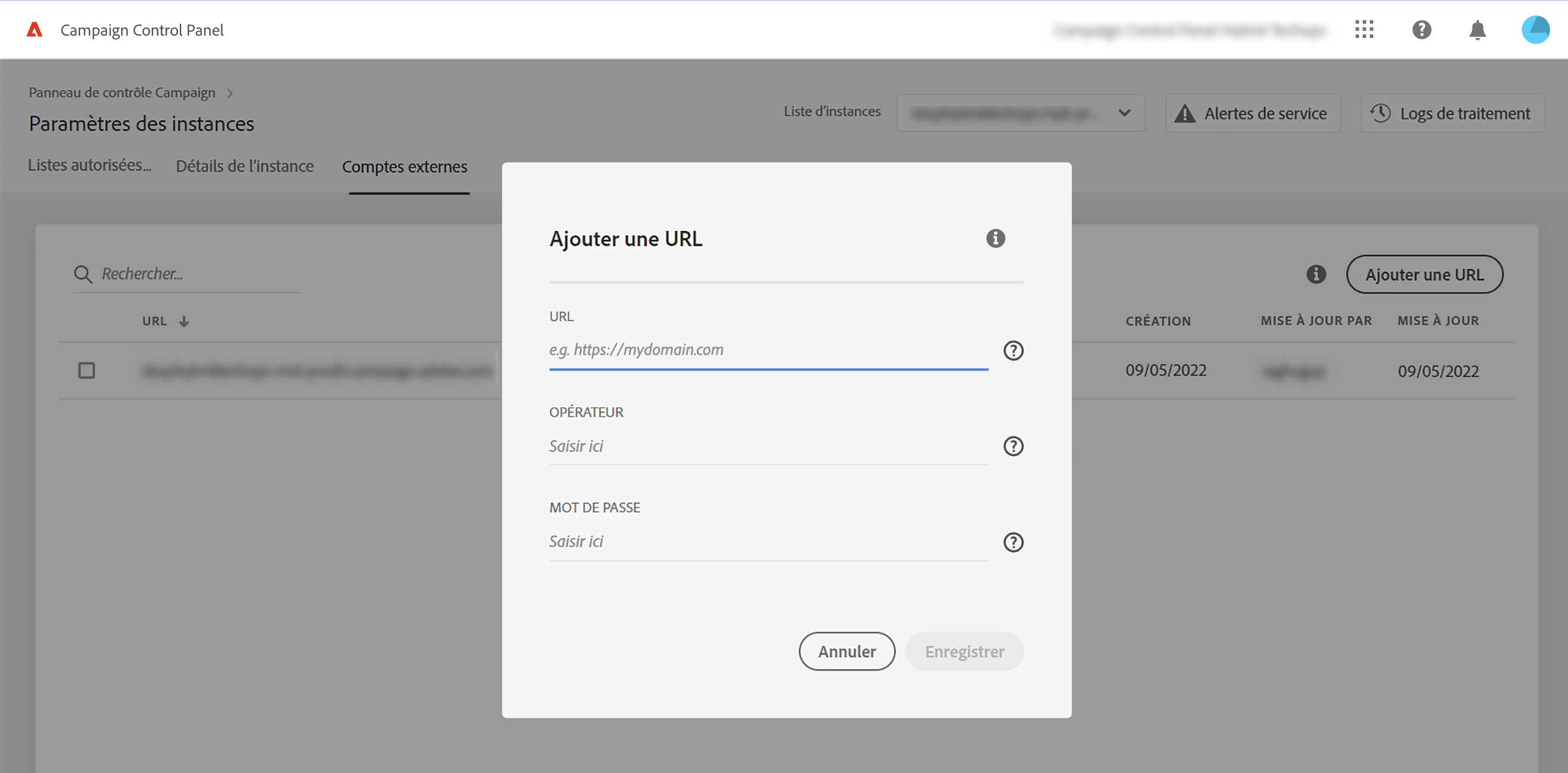Screen dimensions: 1568x773
Task: Open the notifications bell
Action: (x=1477, y=30)
